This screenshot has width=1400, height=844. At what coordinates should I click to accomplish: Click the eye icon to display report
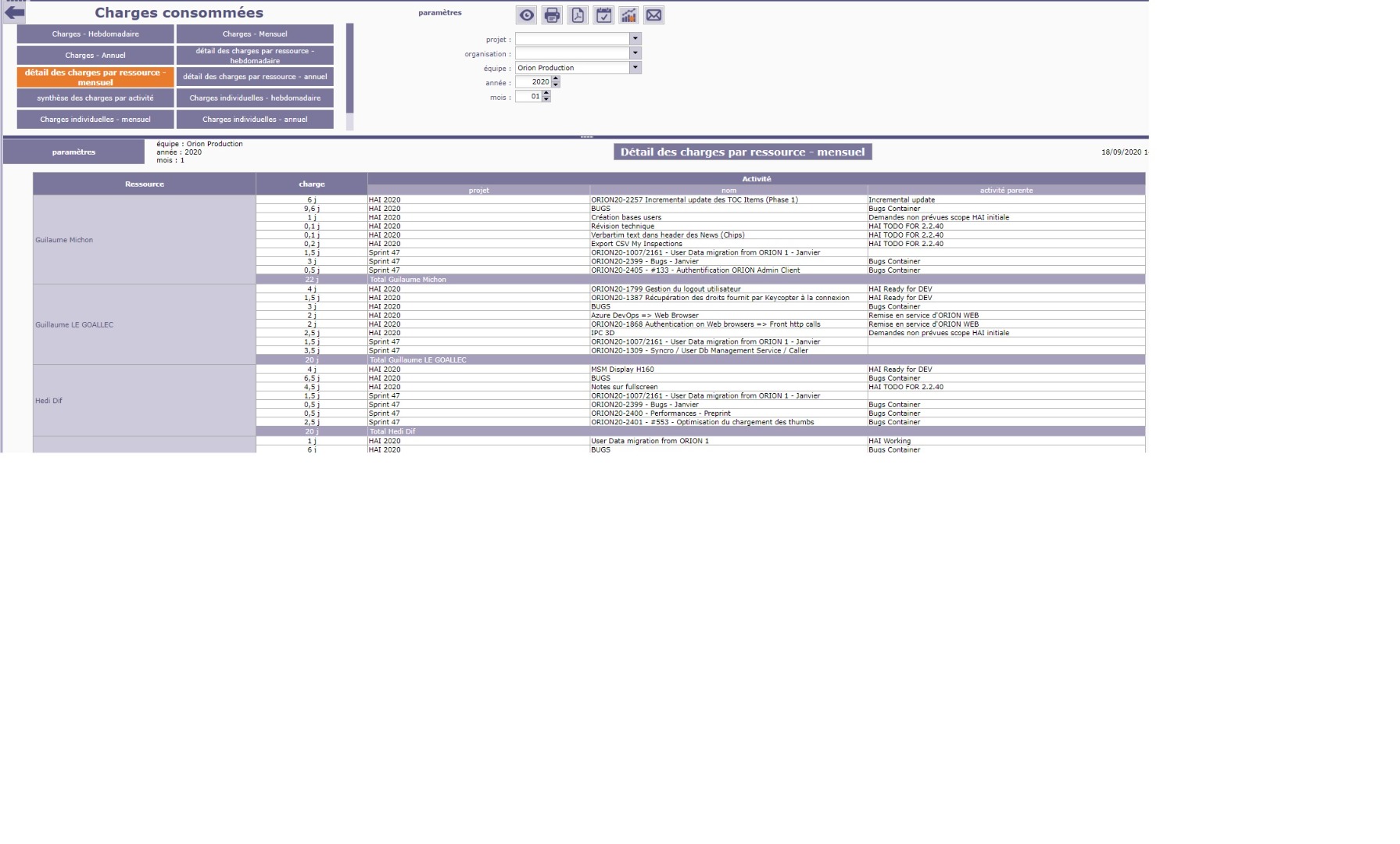coord(527,16)
